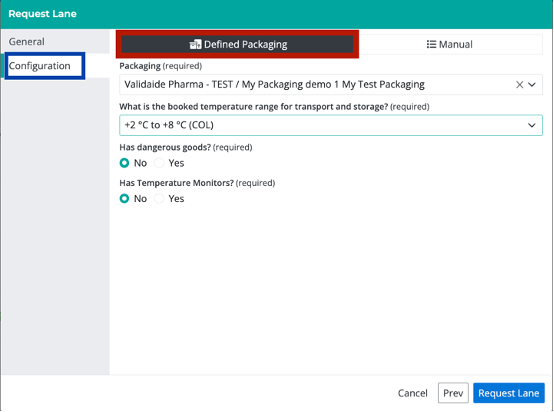
Task: Submit with the blue Request Lane button
Action: 508,393
